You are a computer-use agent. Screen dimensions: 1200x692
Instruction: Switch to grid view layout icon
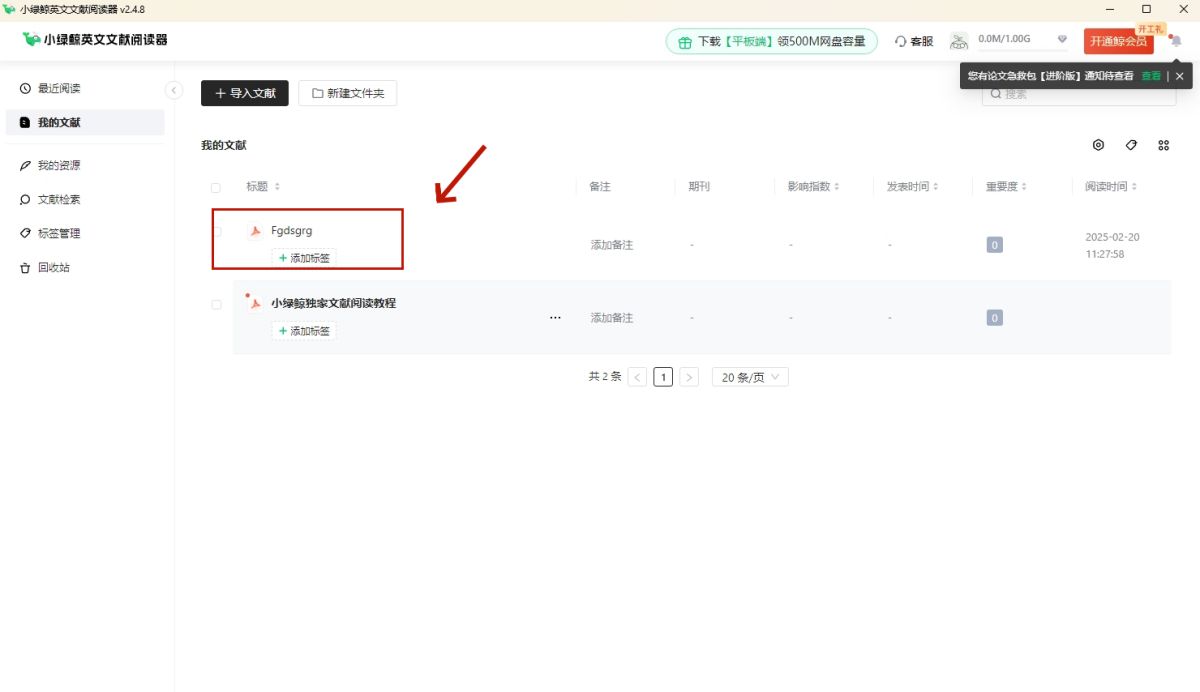click(1163, 145)
